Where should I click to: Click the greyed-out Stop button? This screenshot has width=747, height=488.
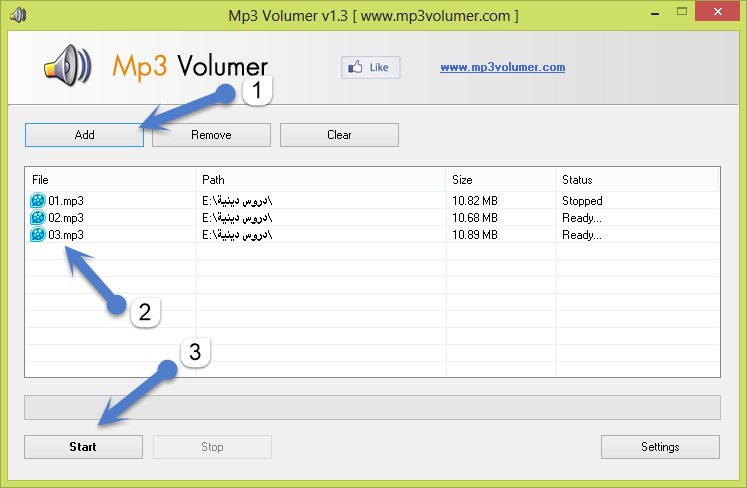click(x=212, y=447)
